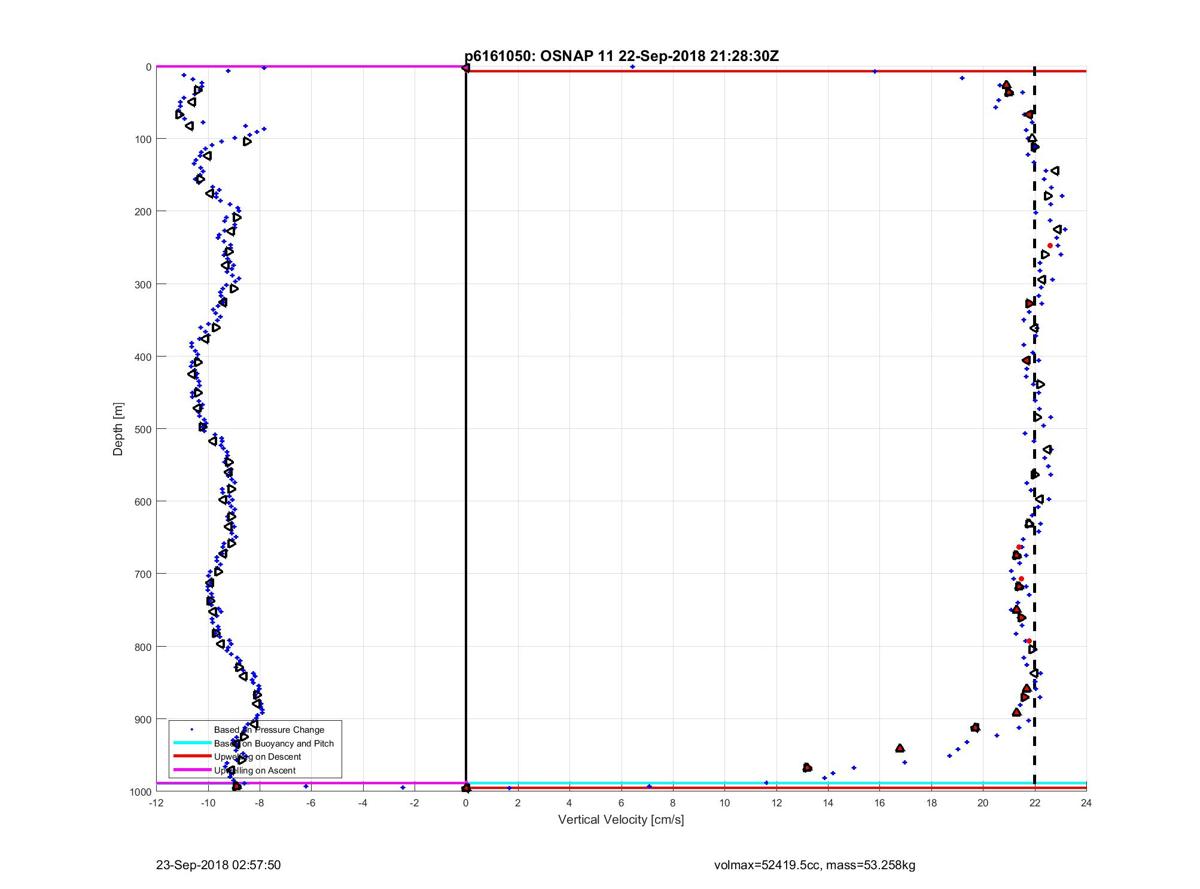Click the cyan horizontal line near 990 m depth
Screen dimensions: 1200x889
click(776, 783)
